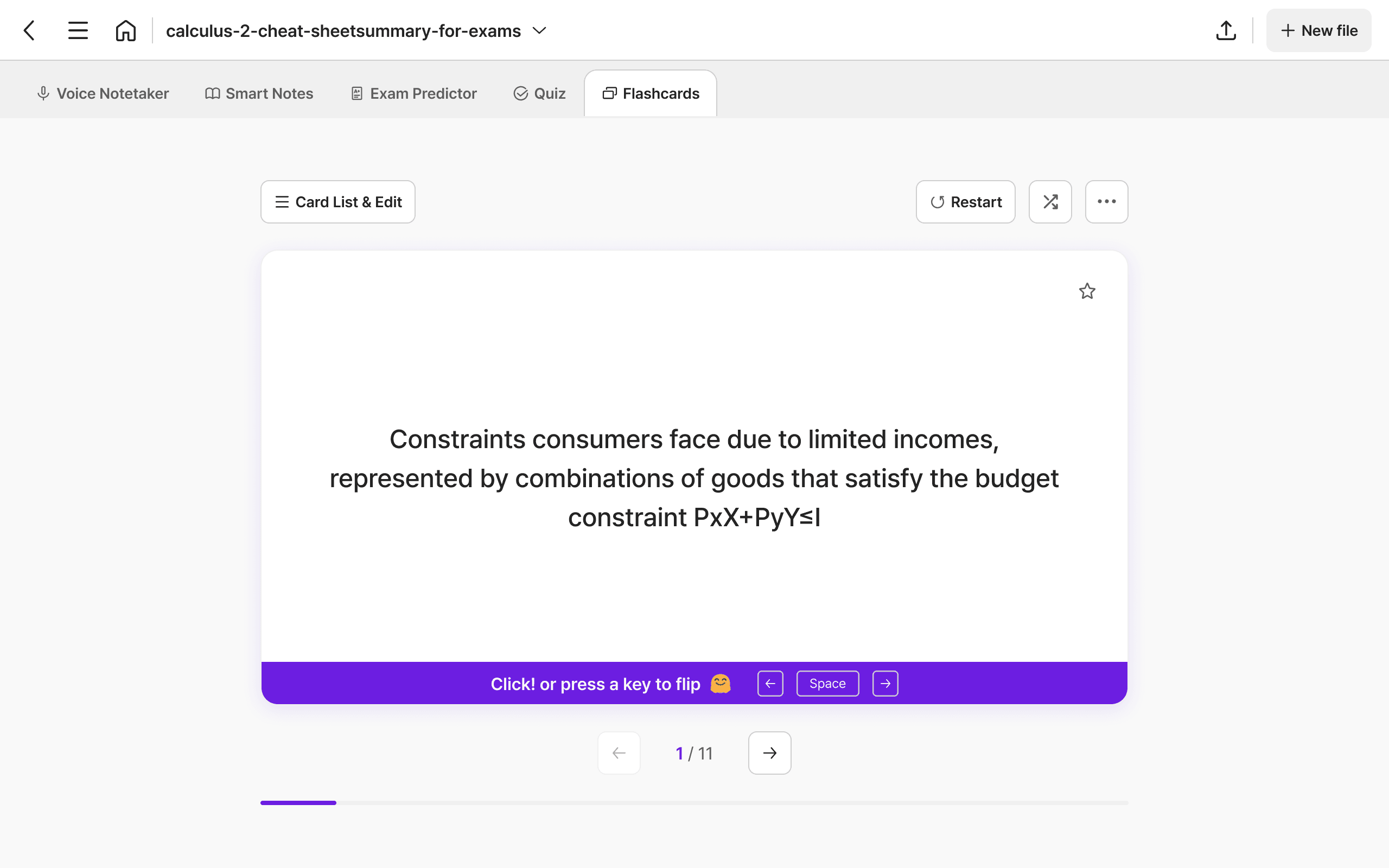The height and width of the screenshot is (868, 1389).
Task: Click the Smart Notes icon
Action: [x=257, y=93]
